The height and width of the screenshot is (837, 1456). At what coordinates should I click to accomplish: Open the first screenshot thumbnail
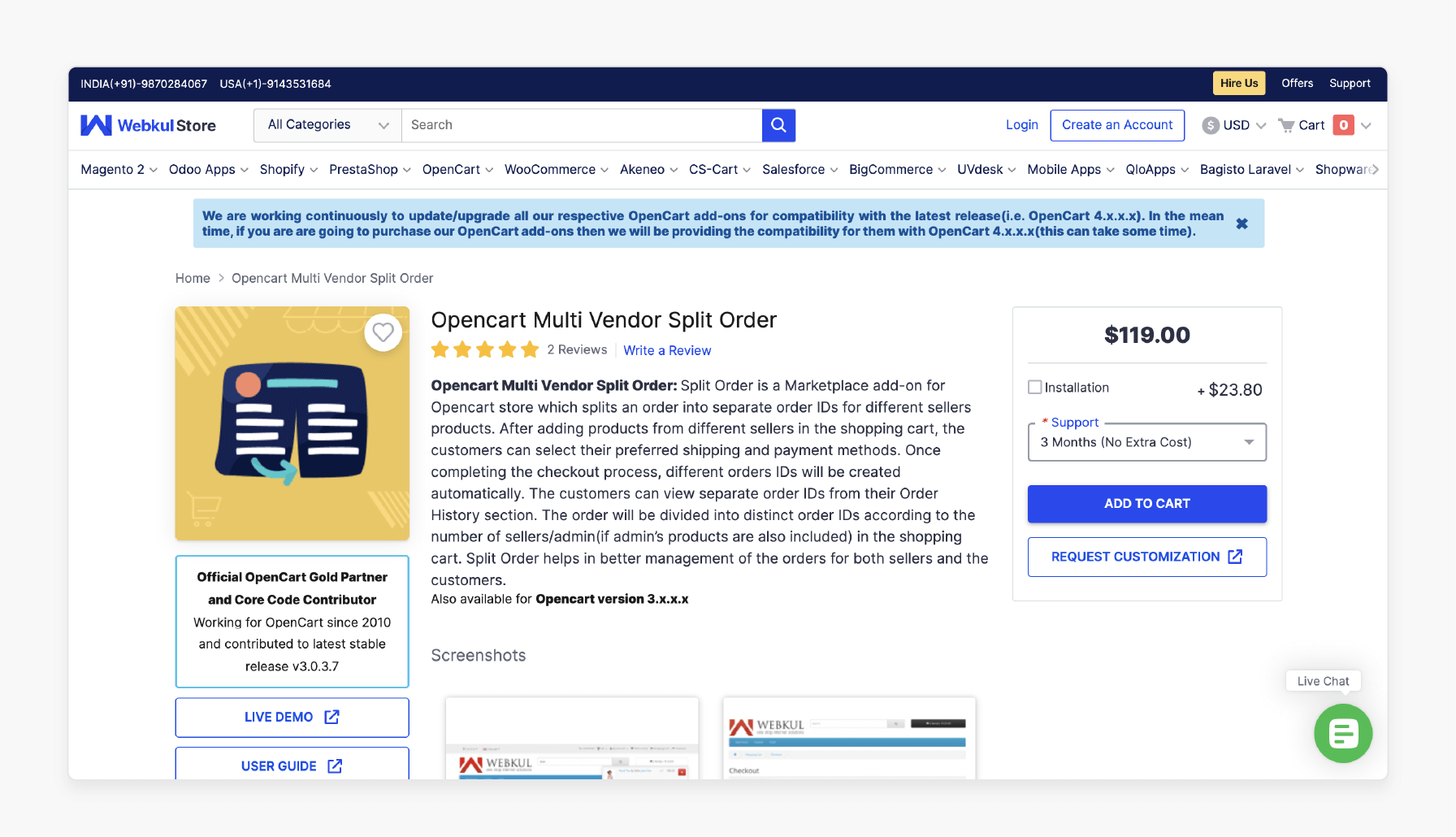(x=572, y=738)
